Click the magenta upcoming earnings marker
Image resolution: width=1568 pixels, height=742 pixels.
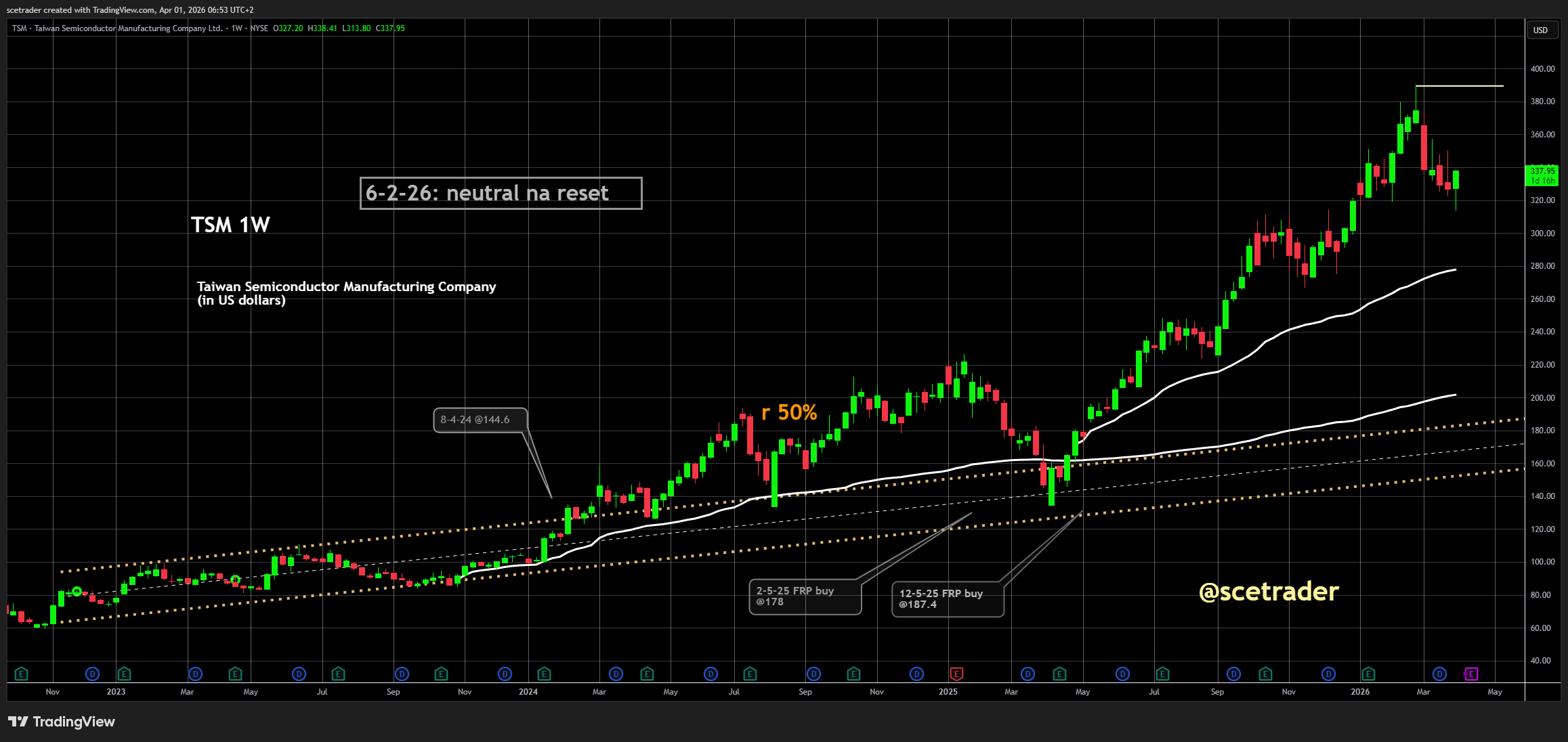[x=1470, y=674]
